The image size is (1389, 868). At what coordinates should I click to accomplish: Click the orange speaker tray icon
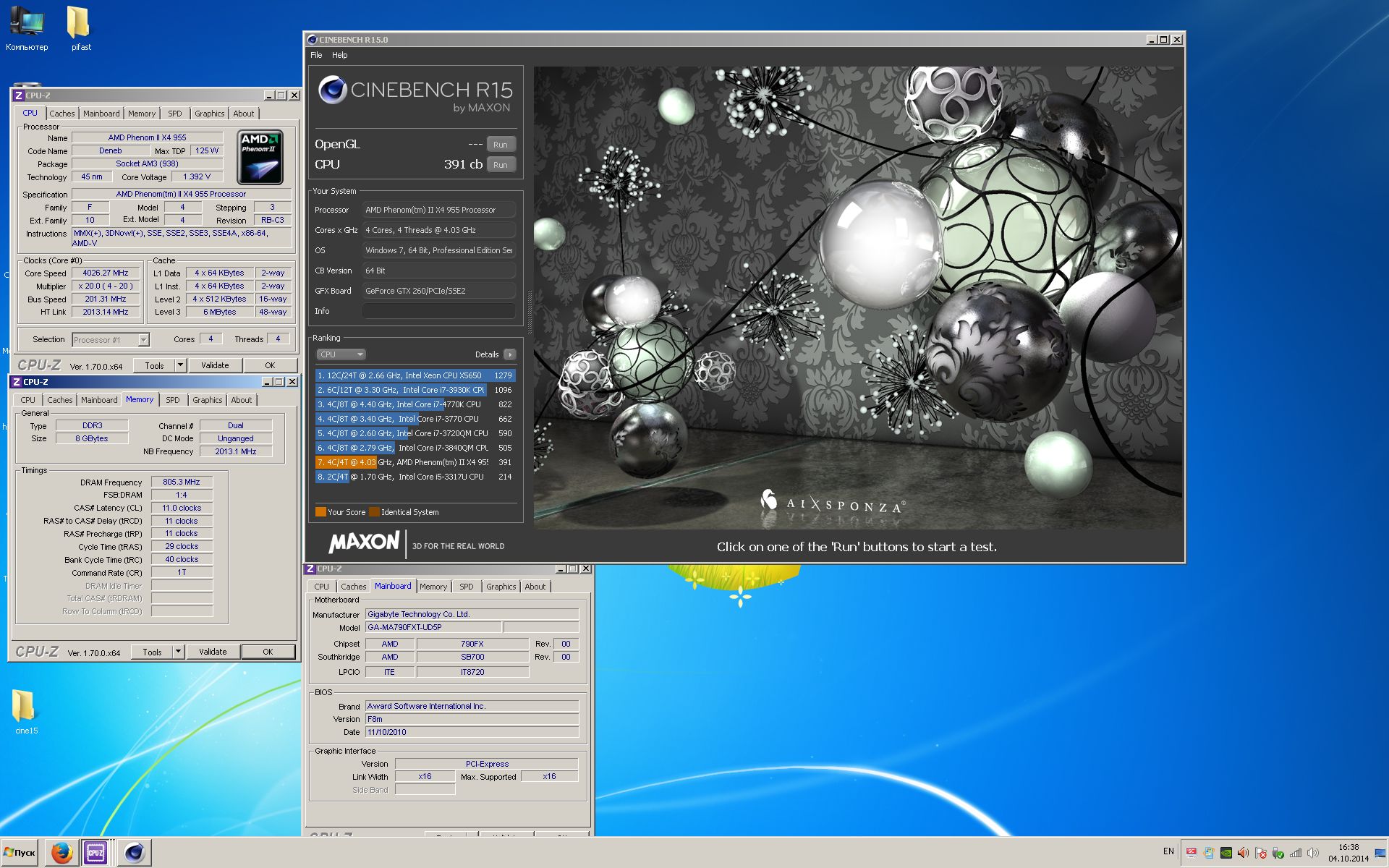click(1243, 853)
